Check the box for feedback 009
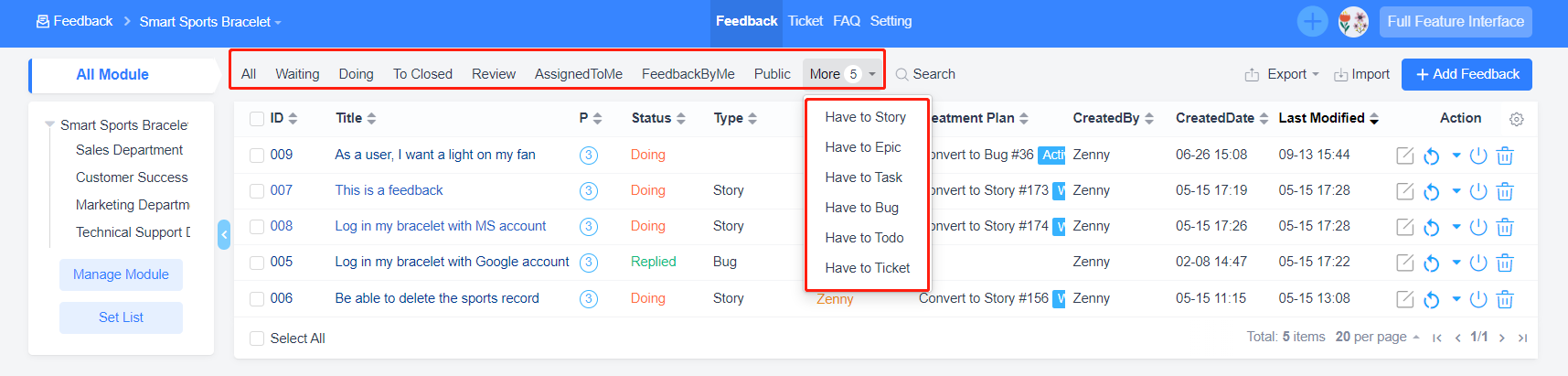The width and height of the screenshot is (1568, 376). point(257,156)
